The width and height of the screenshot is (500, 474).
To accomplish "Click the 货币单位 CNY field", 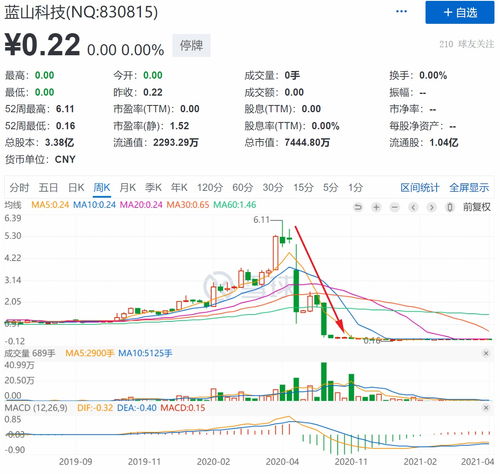I will pos(40,160).
